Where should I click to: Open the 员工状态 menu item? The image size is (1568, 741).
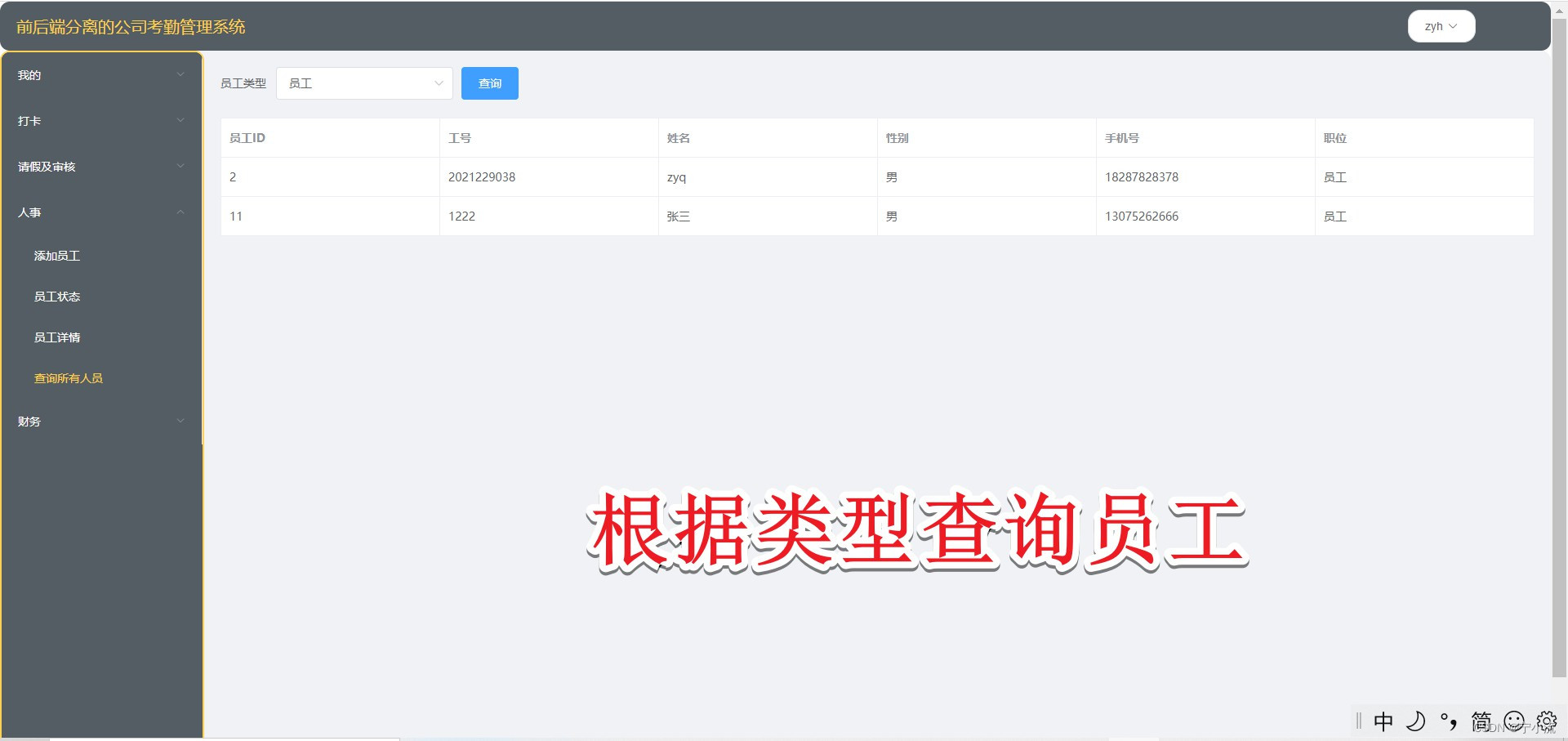click(101, 297)
